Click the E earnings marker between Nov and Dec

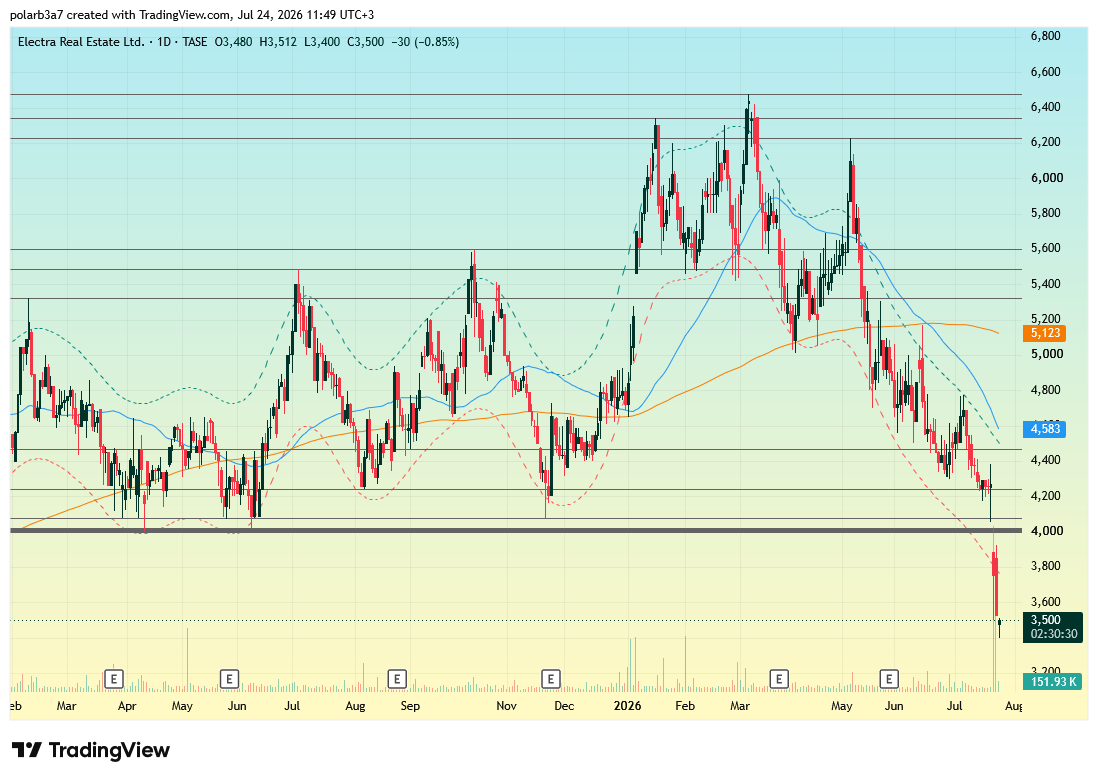point(550,678)
